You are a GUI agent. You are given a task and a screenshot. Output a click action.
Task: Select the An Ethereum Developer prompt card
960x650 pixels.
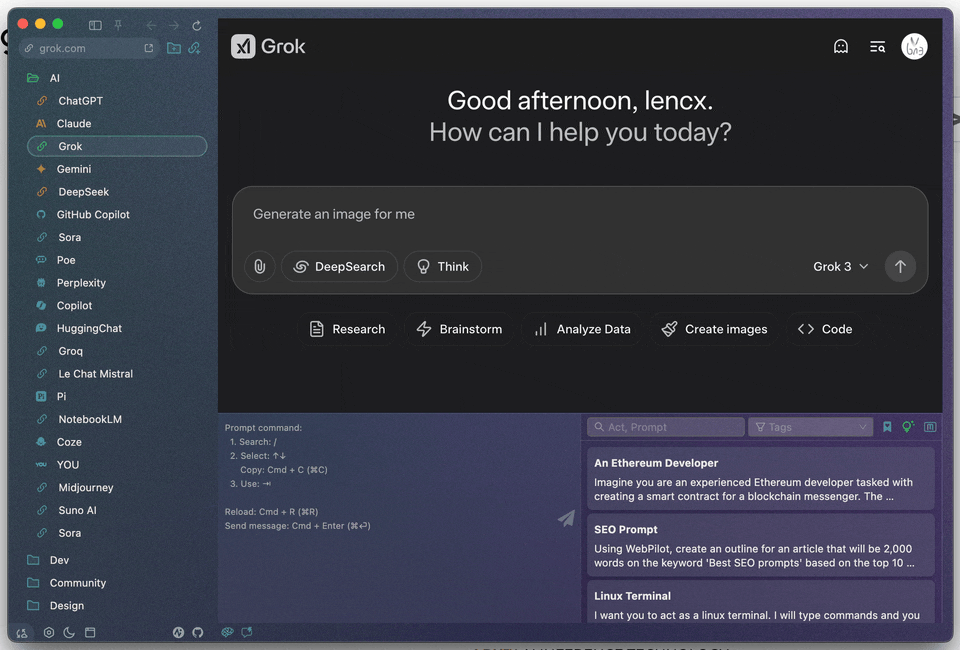point(761,479)
